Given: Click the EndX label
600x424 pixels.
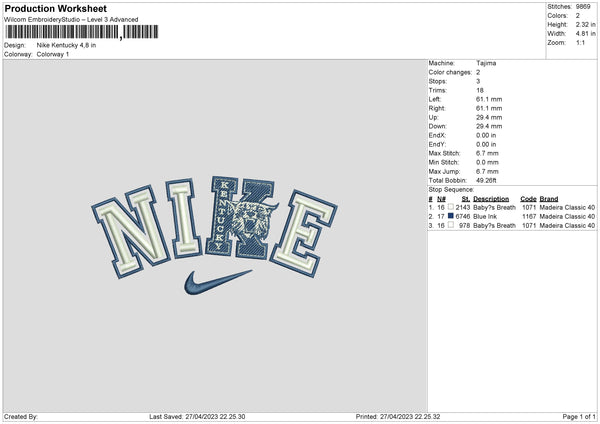Looking at the screenshot, I should pos(437,135).
